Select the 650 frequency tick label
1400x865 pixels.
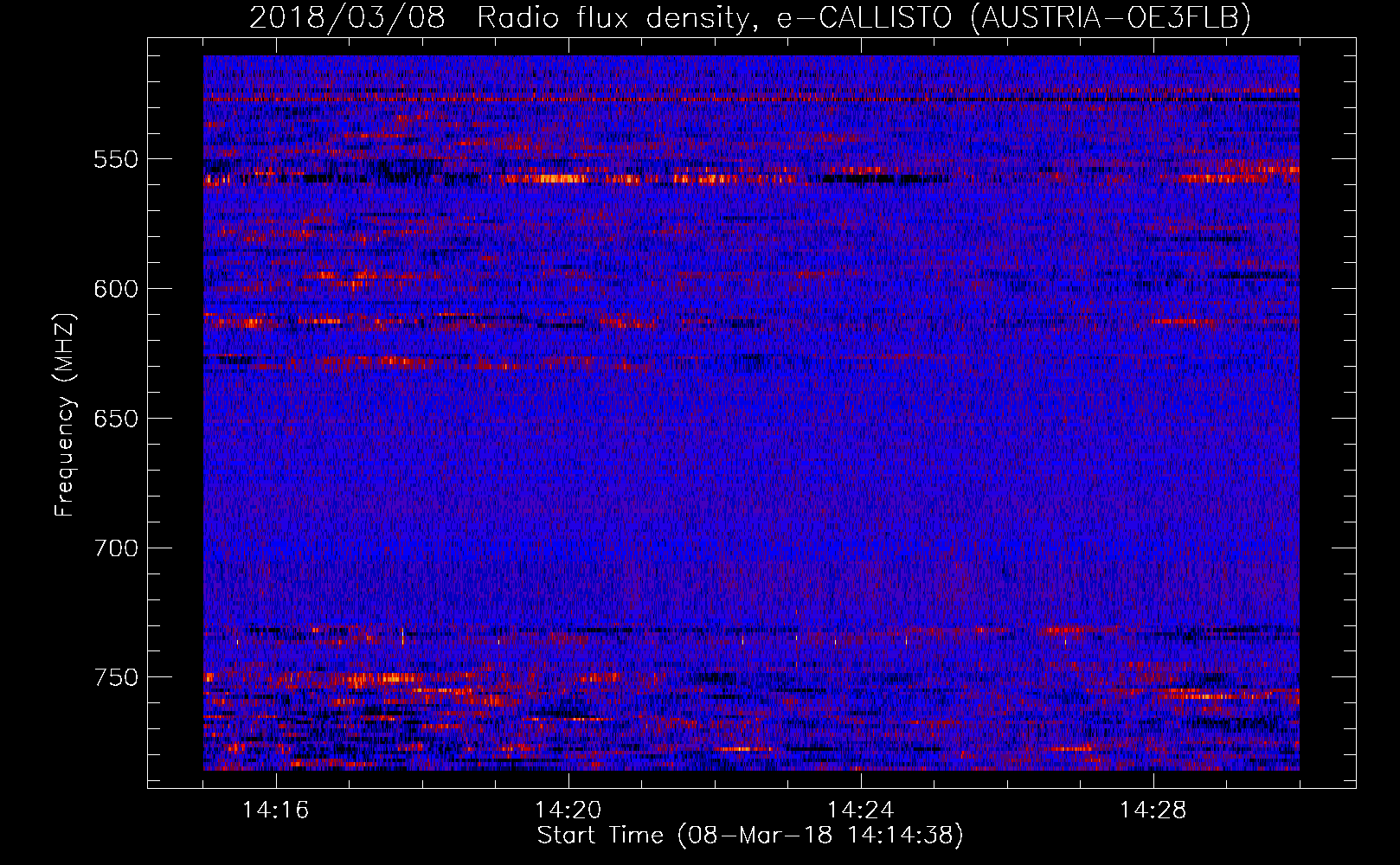pyautogui.click(x=116, y=419)
